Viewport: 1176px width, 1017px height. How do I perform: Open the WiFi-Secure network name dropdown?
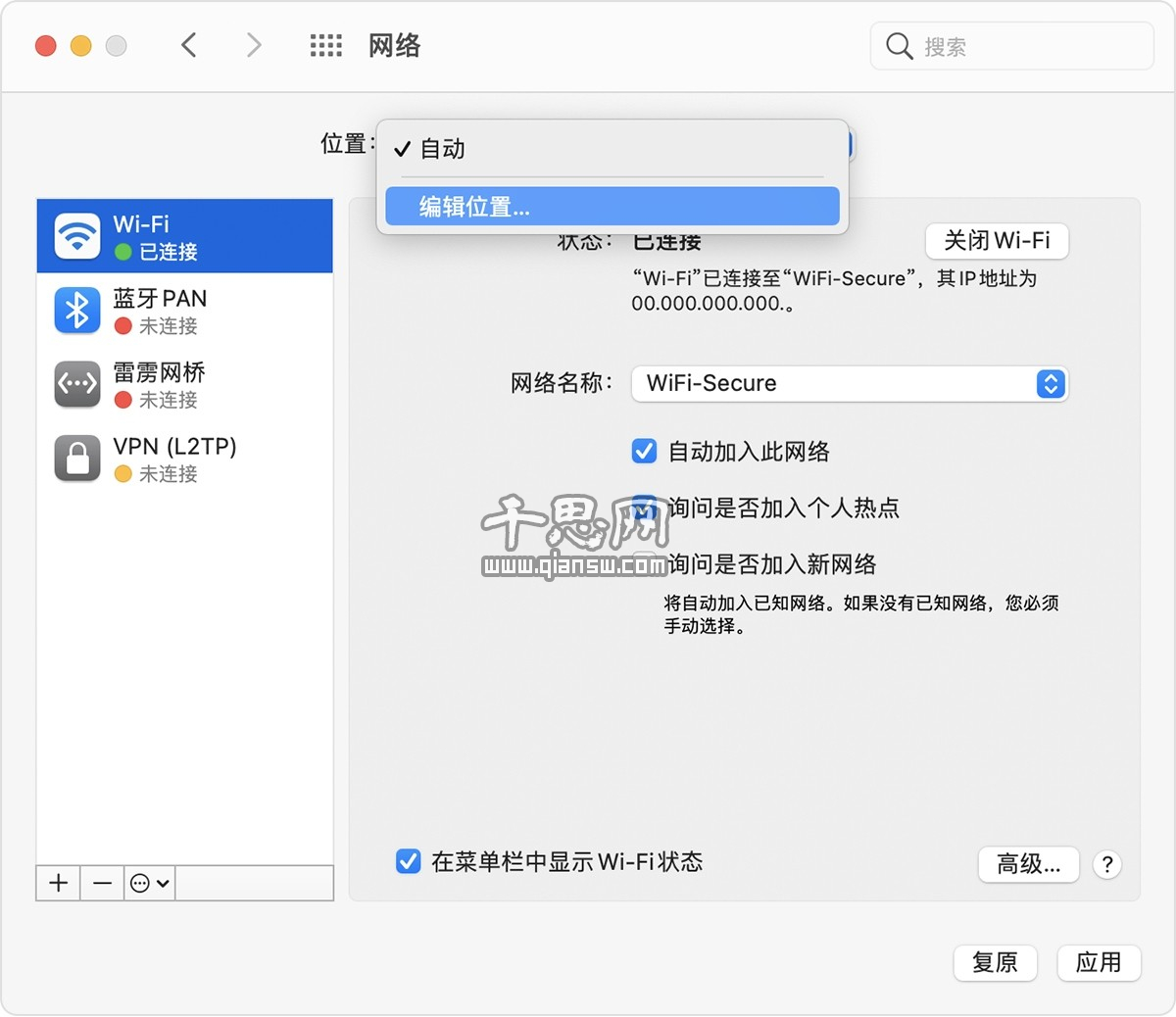849,383
